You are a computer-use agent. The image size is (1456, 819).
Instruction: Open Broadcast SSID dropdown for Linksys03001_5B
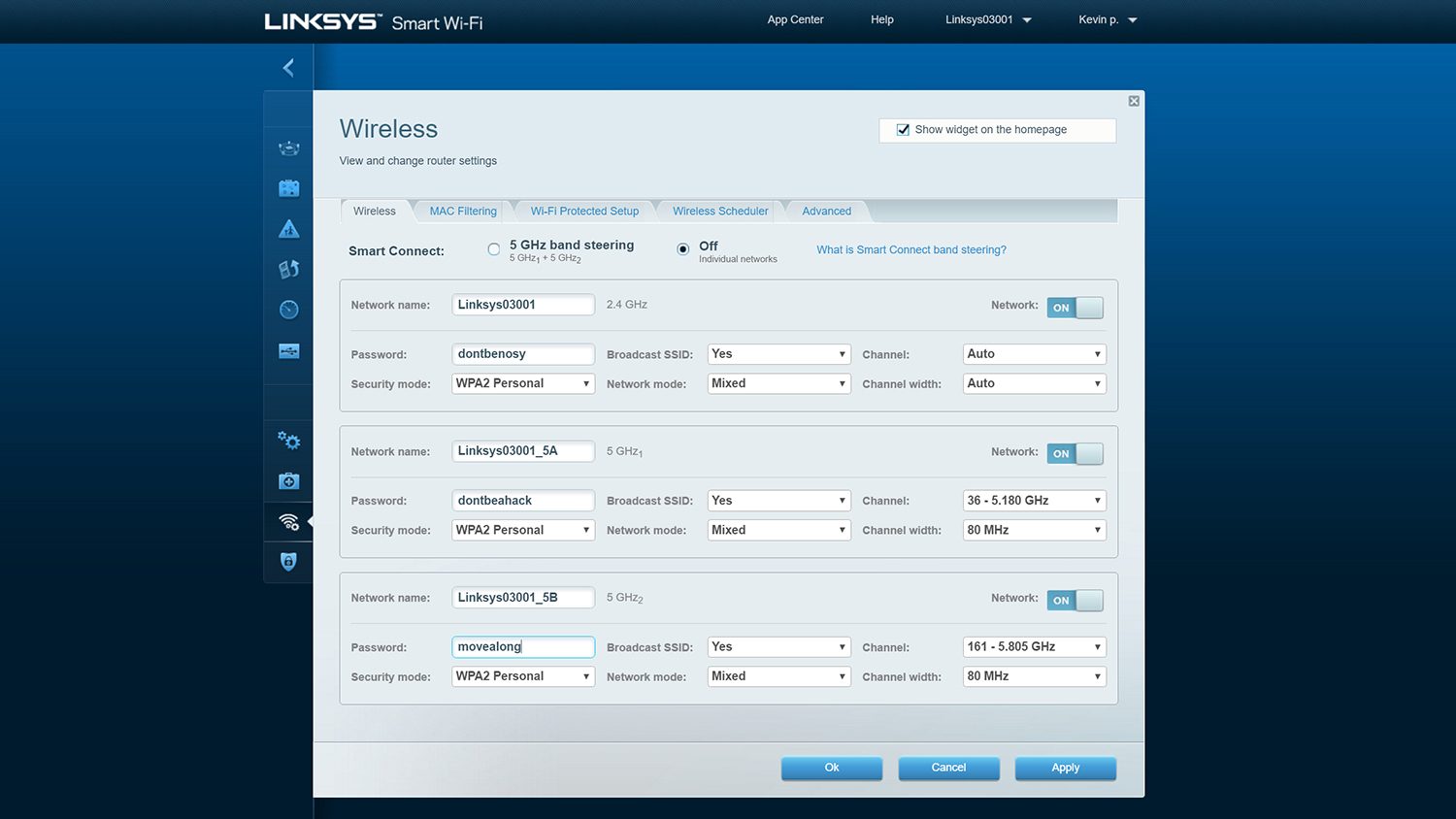click(x=778, y=647)
